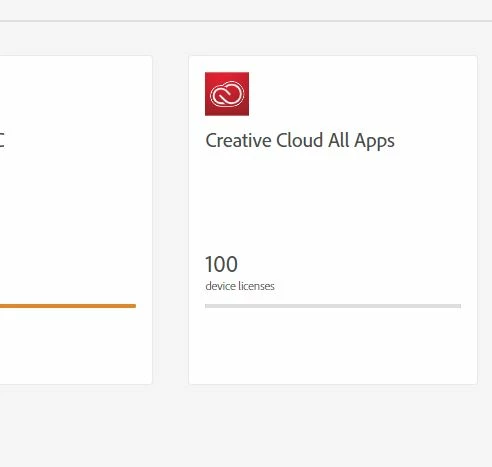Click the right end of the orange usage bar

point(133,306)
